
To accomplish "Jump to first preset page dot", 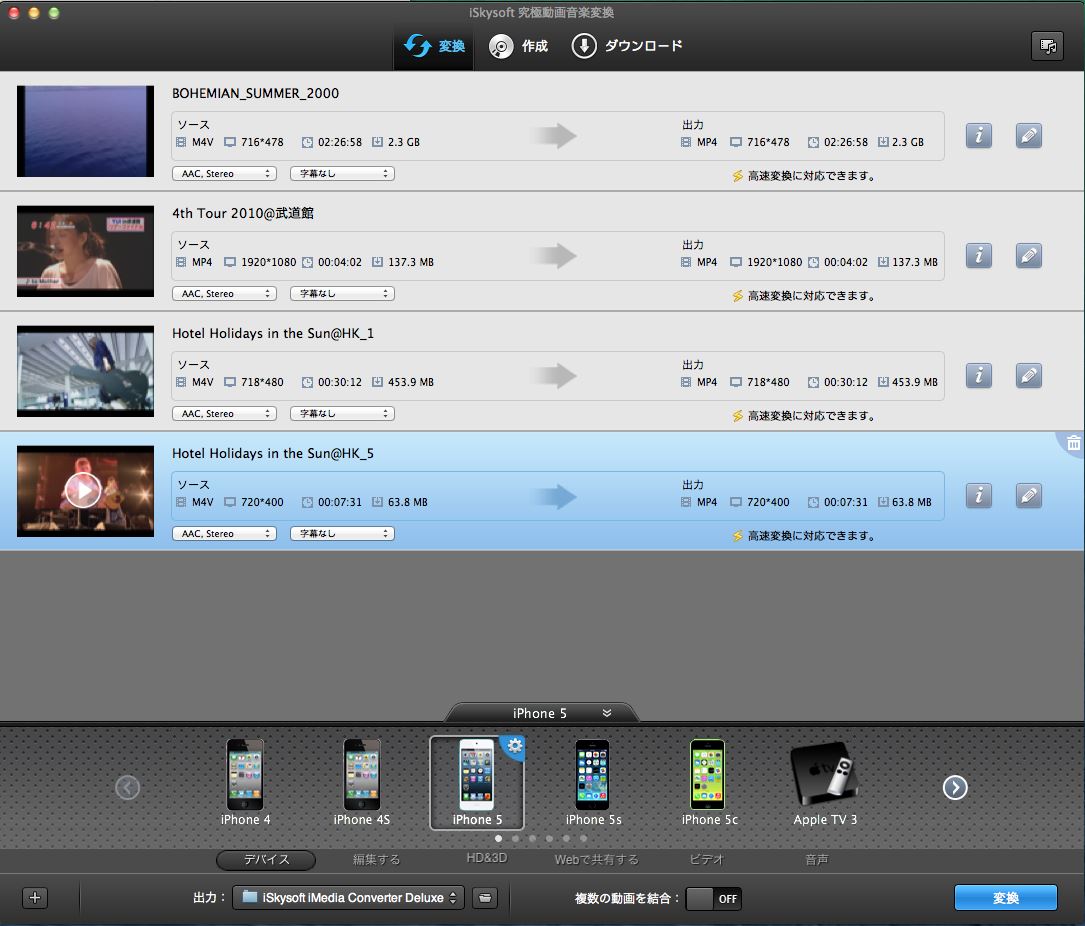I will click(x=498, y=838).
